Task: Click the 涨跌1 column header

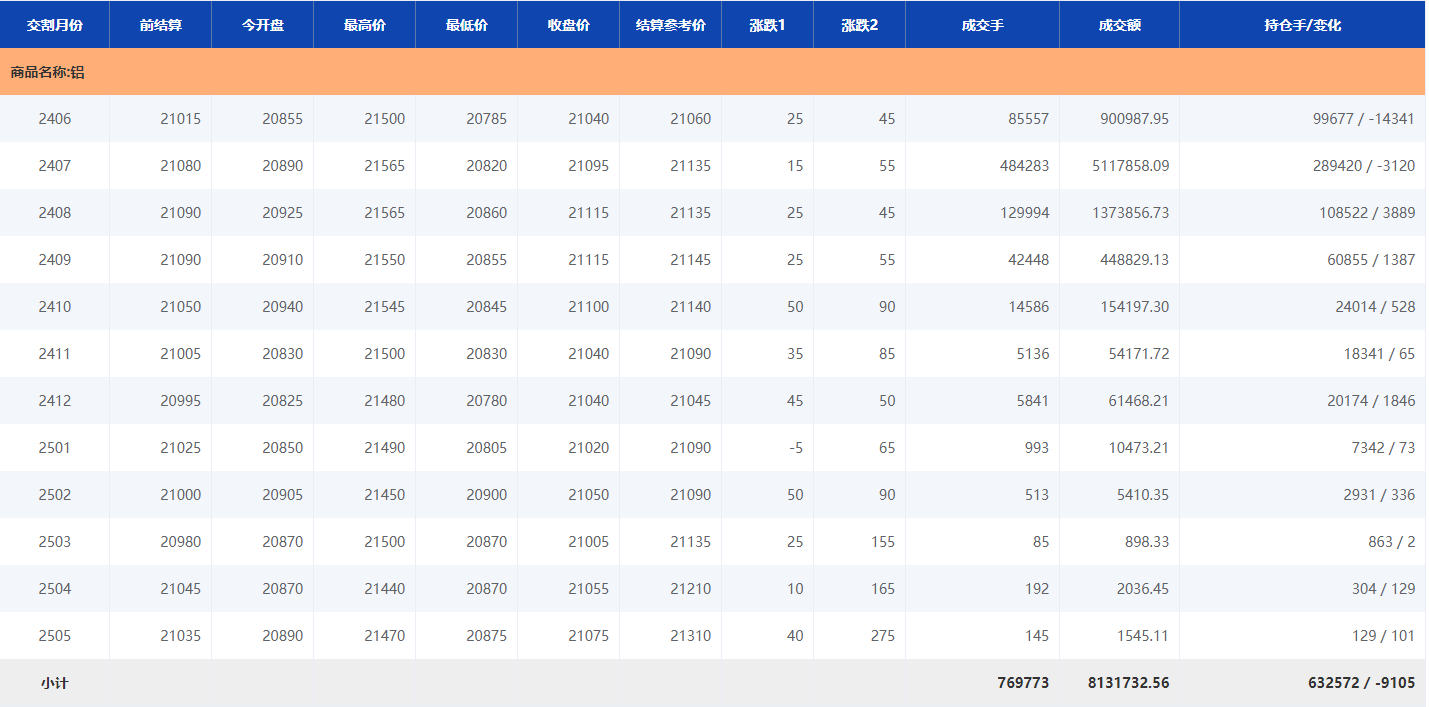Action: [767, 25]
